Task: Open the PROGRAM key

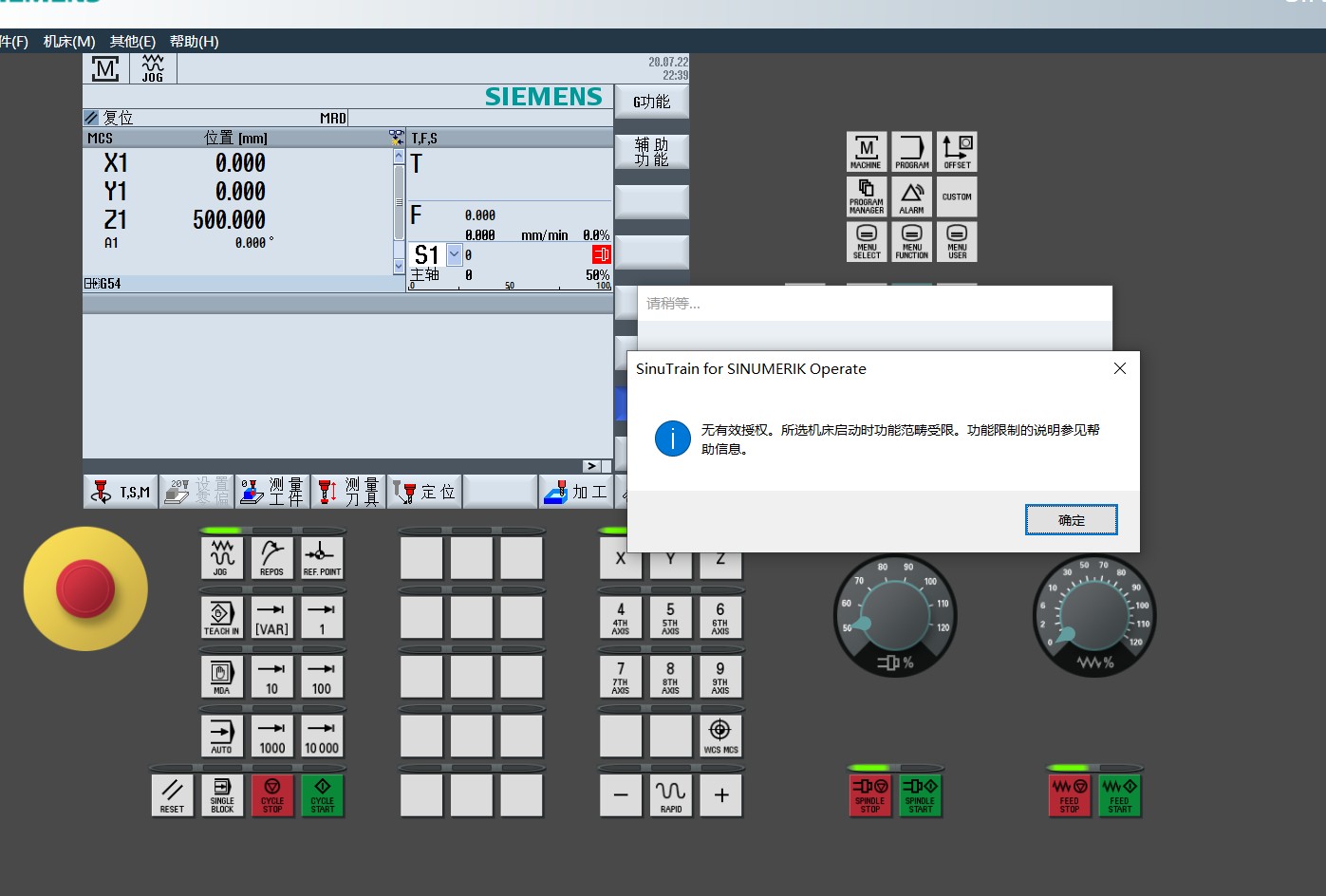Action: [x=911, y=152]
